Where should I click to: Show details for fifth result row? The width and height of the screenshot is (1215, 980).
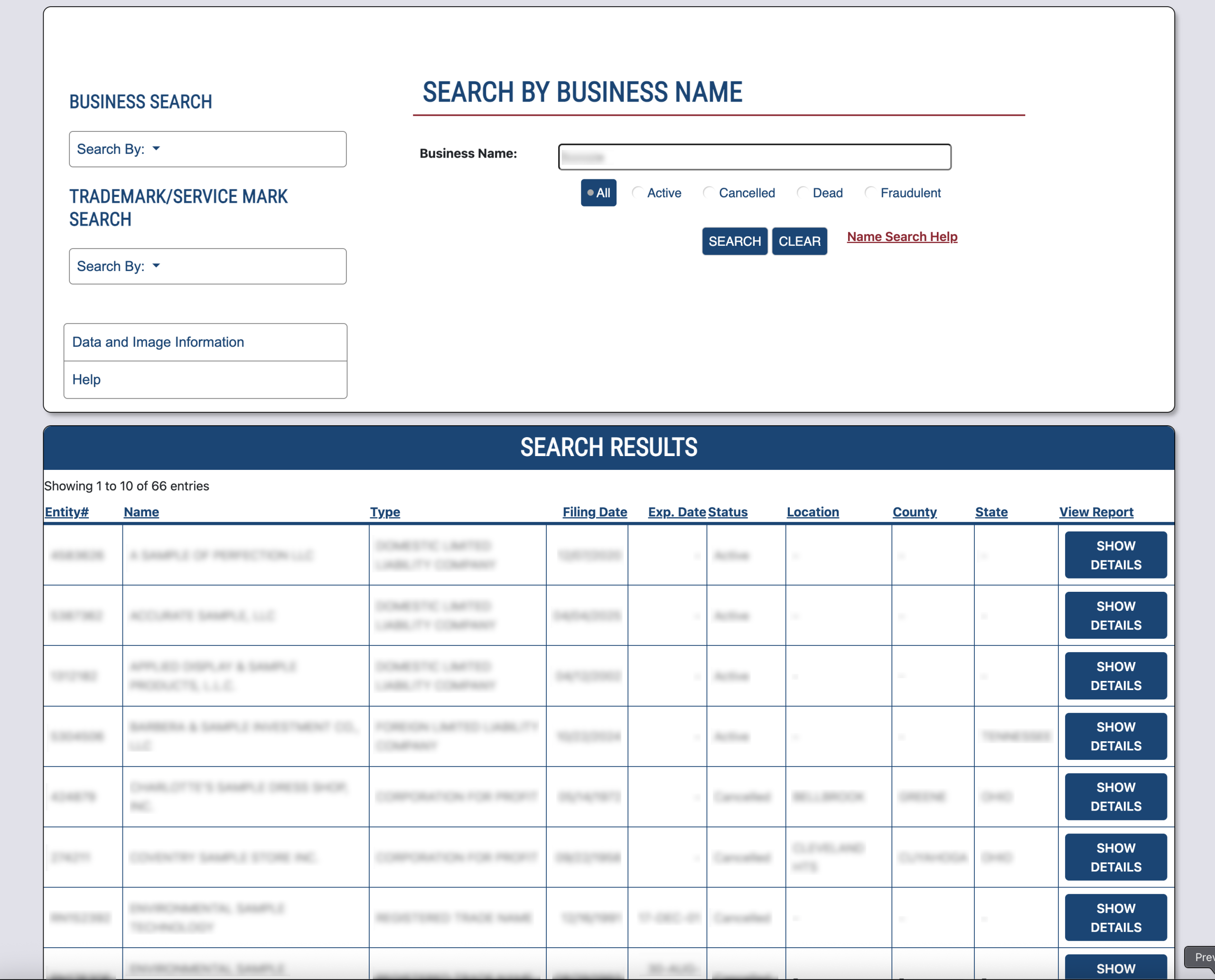(x=1115, y=796)
